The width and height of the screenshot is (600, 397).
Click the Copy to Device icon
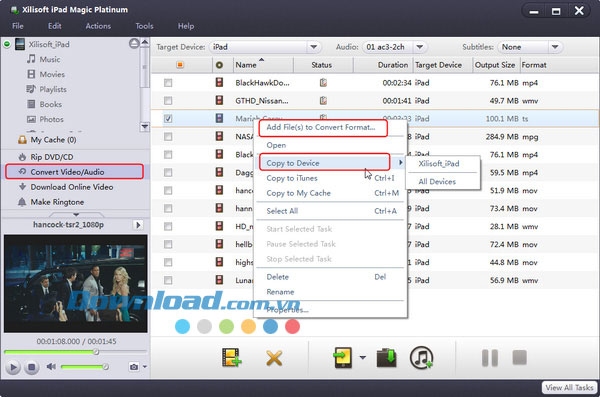[342, 358]
